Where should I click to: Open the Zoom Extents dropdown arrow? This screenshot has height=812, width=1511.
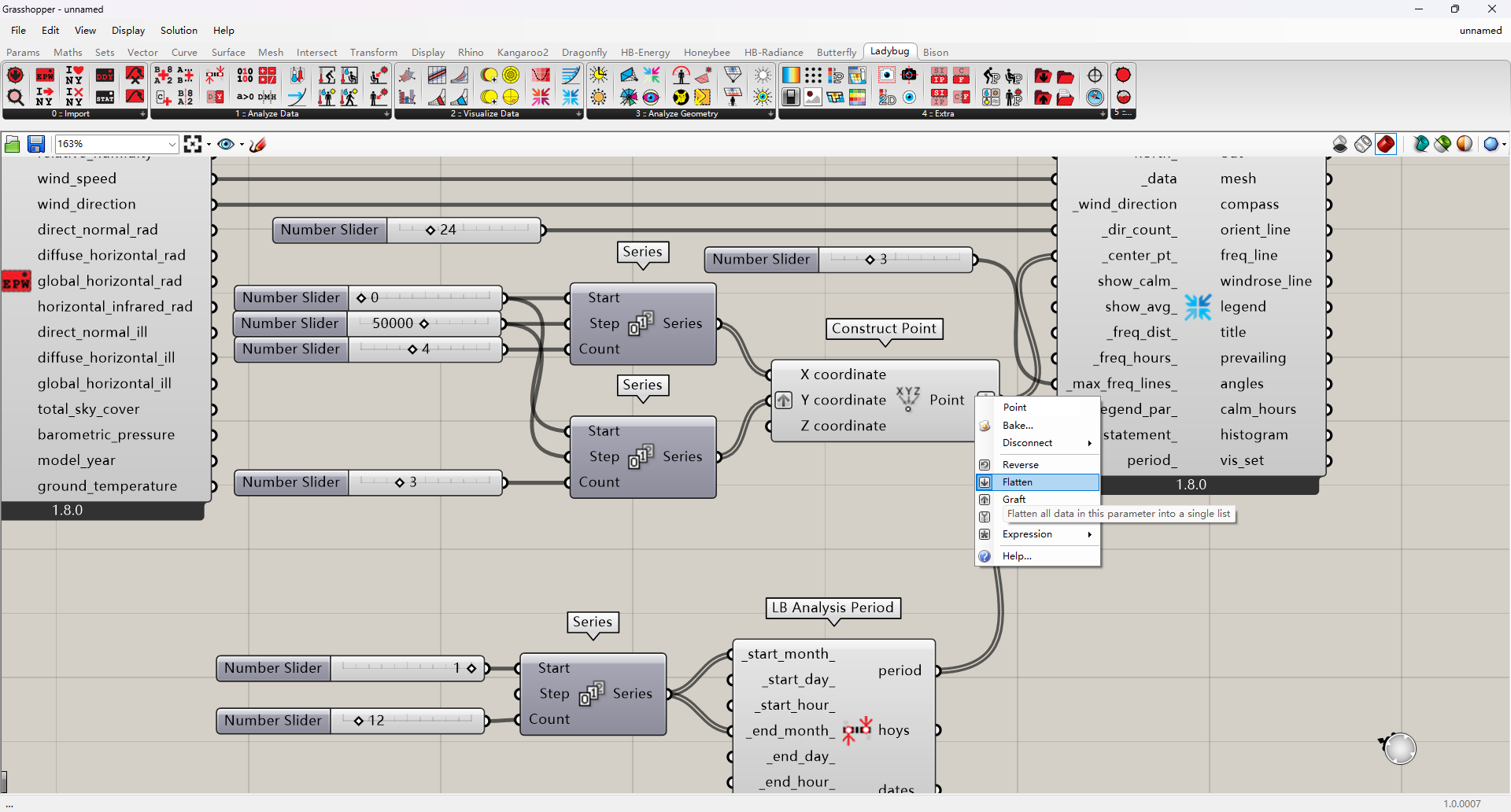point(209,144)
